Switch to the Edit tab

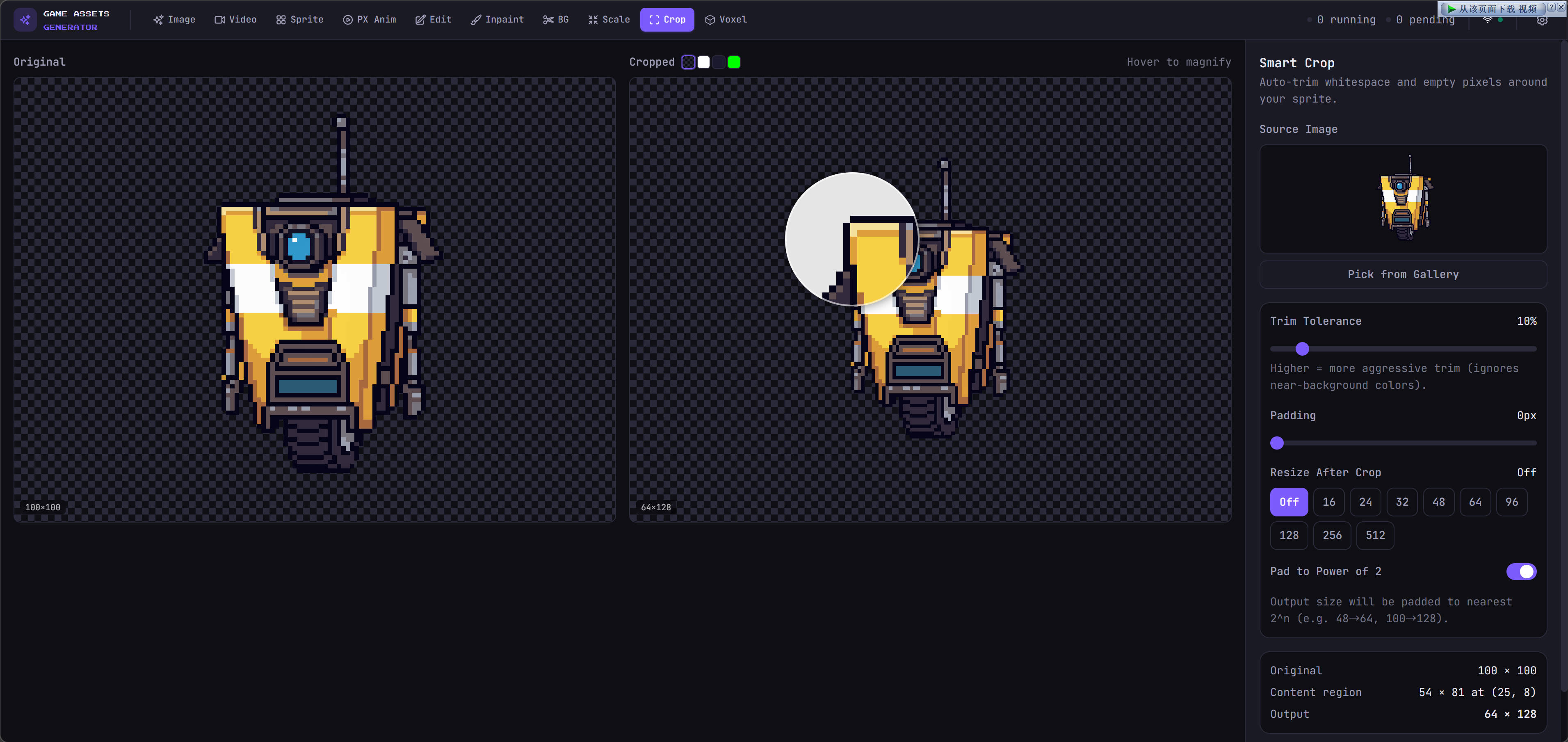433,19
